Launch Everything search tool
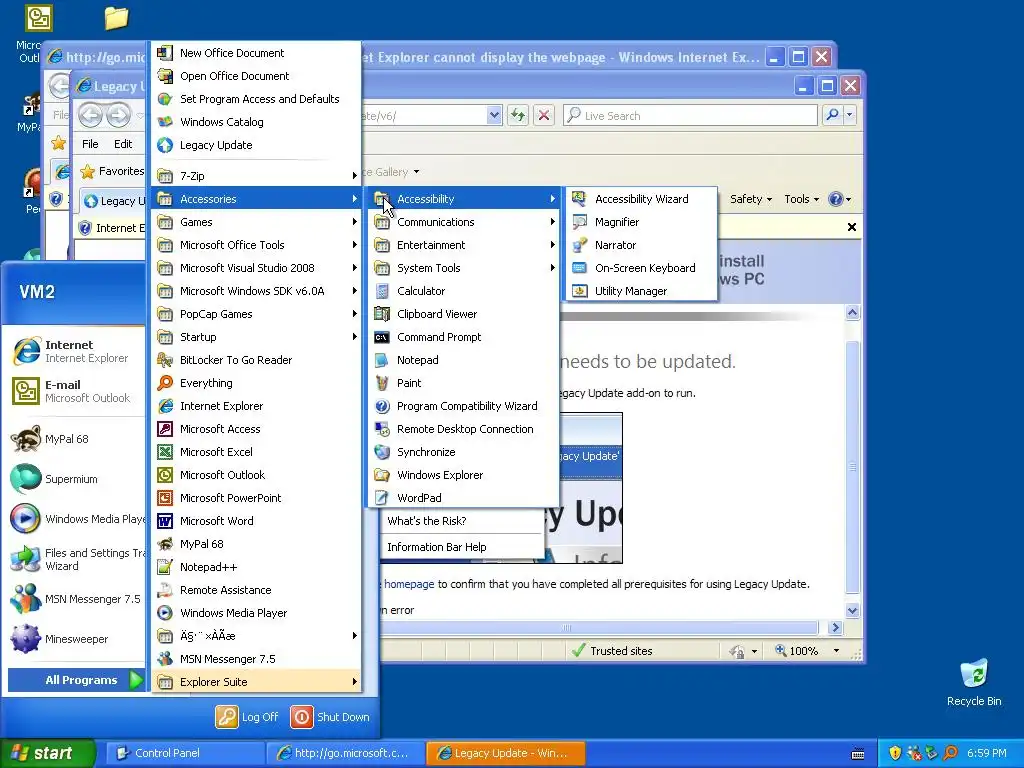This screenshot has height=768, width=1024. pos(257,383)
